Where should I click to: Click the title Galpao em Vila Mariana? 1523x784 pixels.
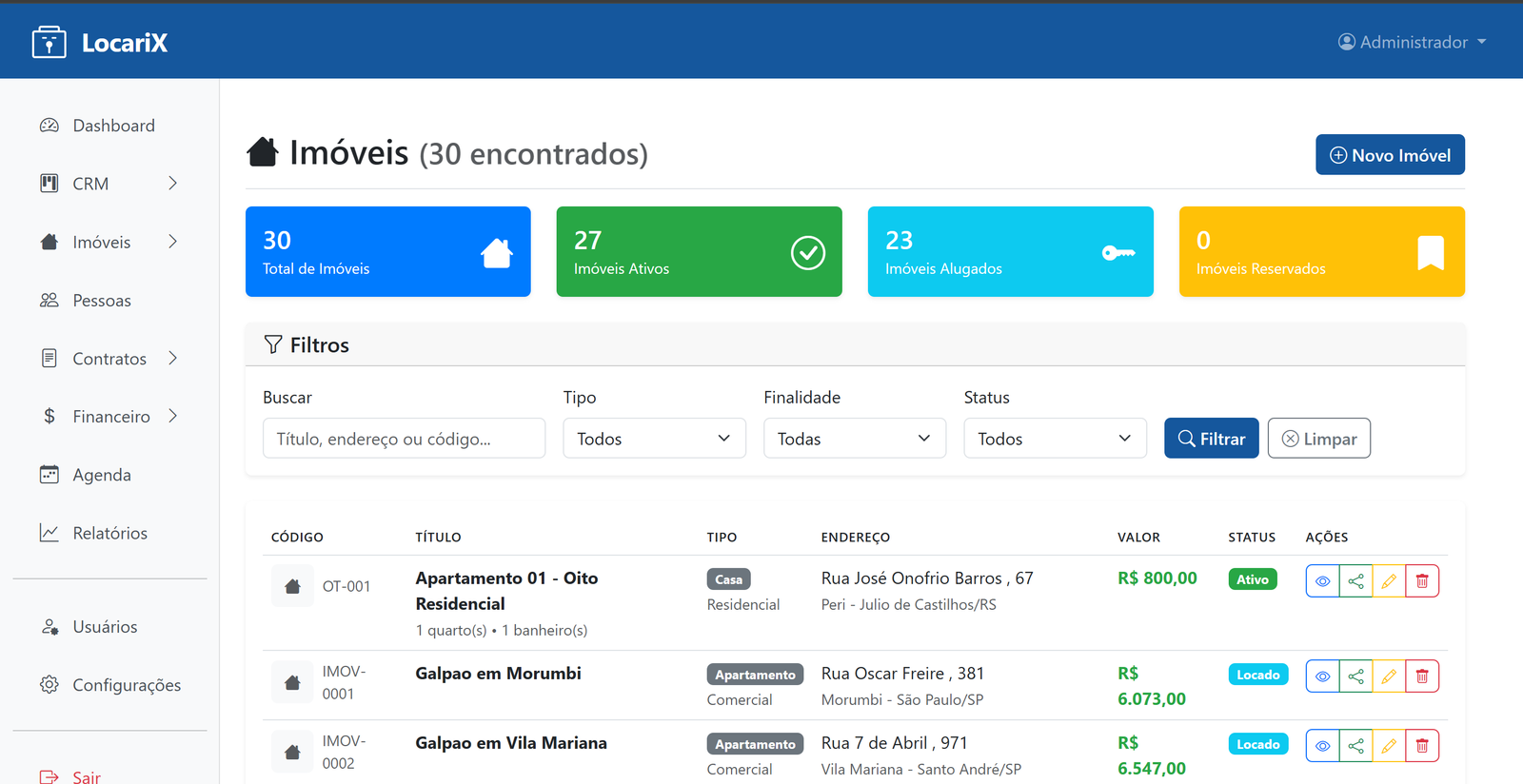[x=511, y=743]
